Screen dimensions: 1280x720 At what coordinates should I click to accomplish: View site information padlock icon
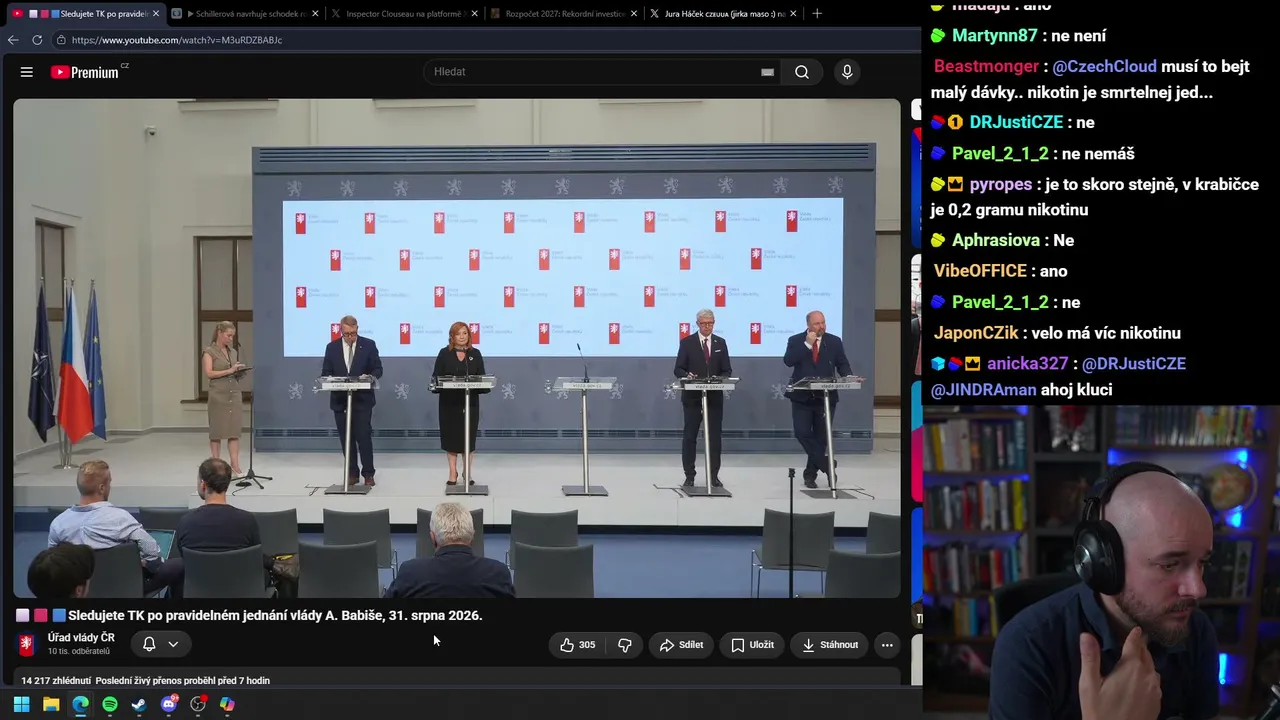click(x=61, y=40)
